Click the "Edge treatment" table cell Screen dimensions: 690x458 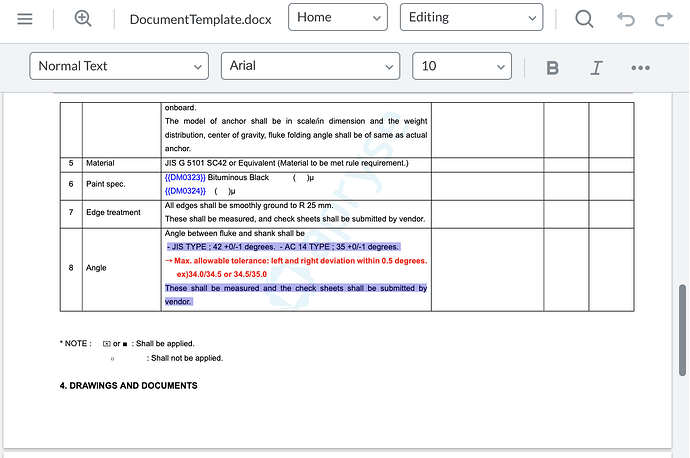pos(113,212)
